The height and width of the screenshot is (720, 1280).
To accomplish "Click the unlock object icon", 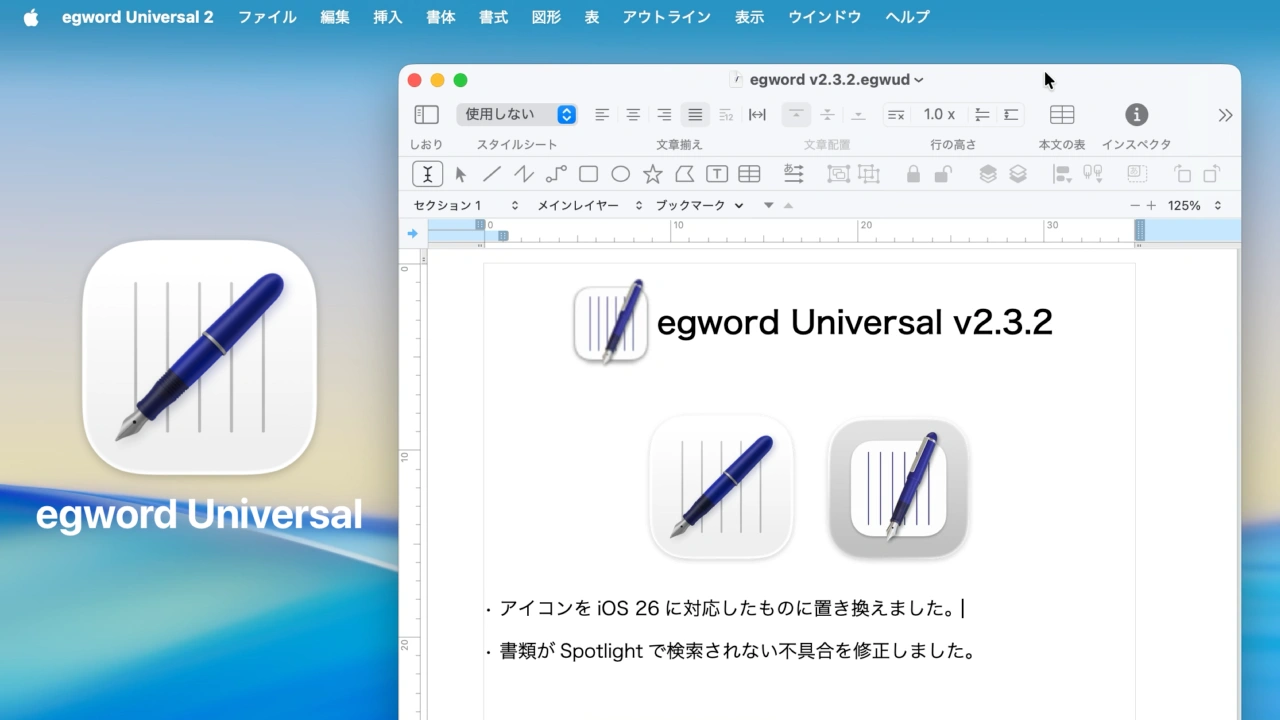I will pyautogui.click(x=942, y=174).
